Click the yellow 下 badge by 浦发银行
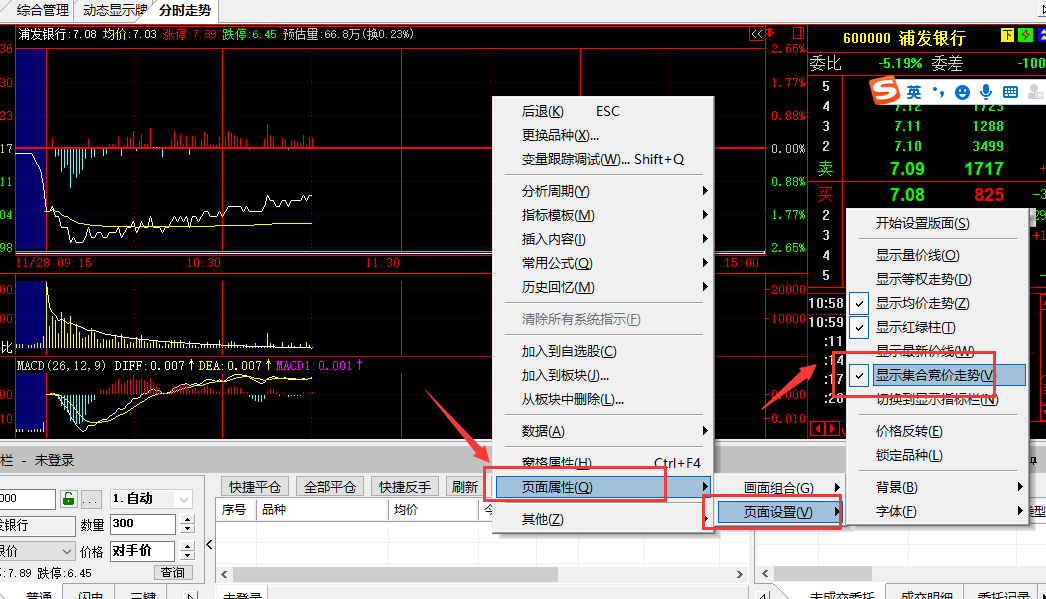The width and height of the screenshot is (1046, 599). point(1007,35)
